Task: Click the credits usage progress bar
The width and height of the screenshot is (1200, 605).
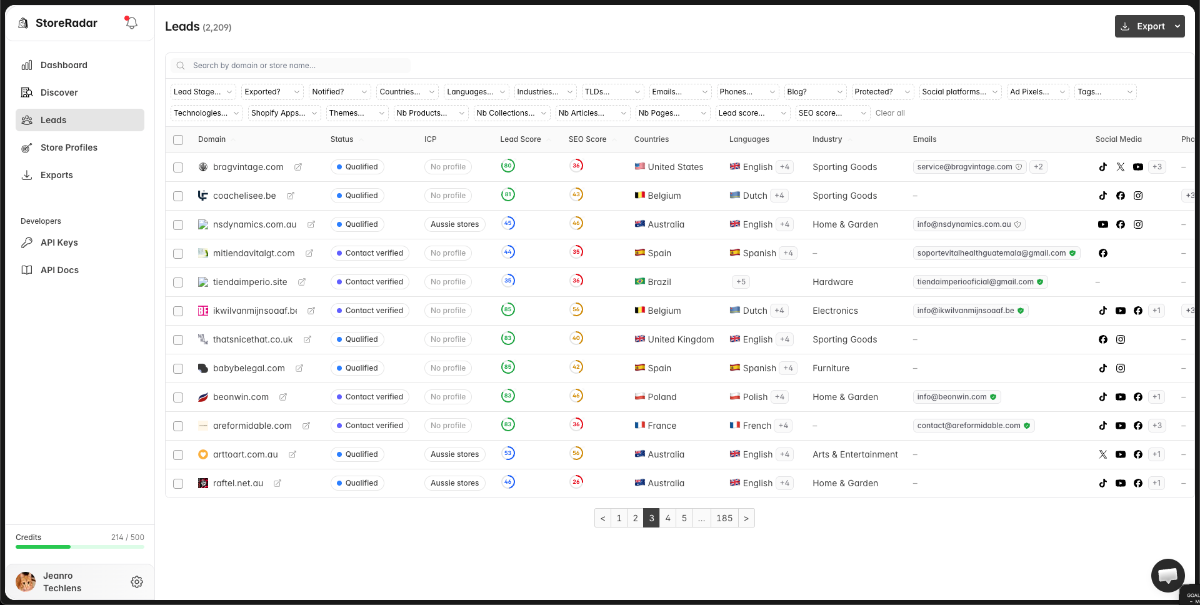Action: pyautogui.click(x=80, y=547)
